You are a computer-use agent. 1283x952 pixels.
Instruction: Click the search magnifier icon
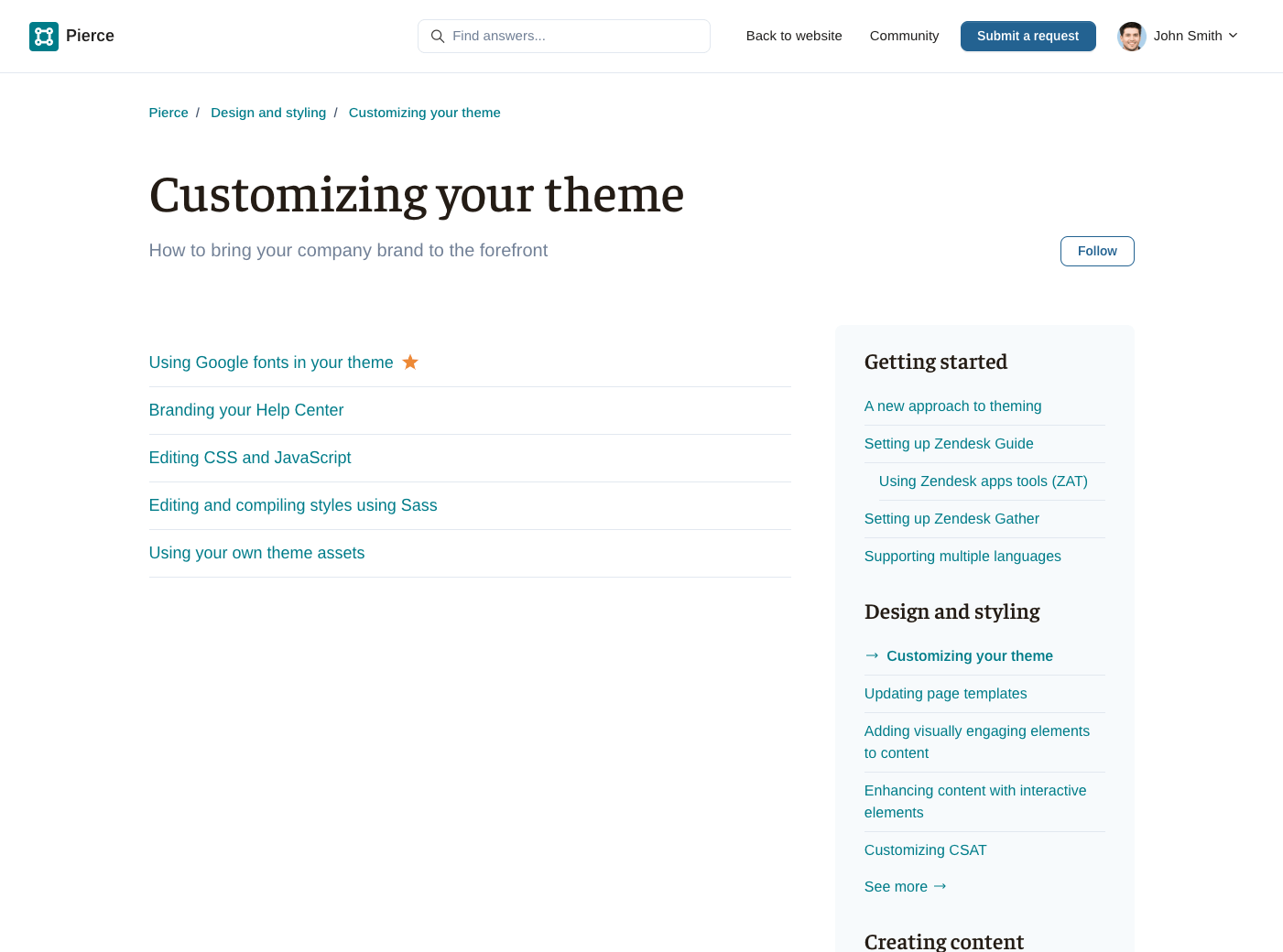[438, 37]
